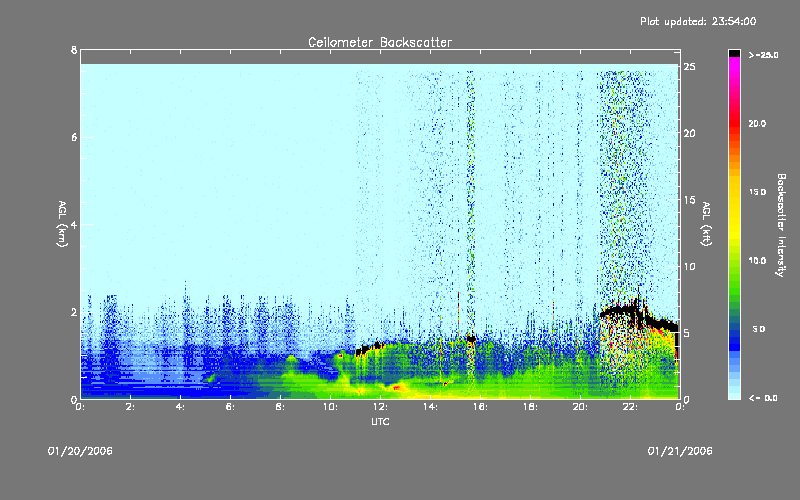
Task: Click the "8:" UTC hour tick label
Action: tap(280, 407)
